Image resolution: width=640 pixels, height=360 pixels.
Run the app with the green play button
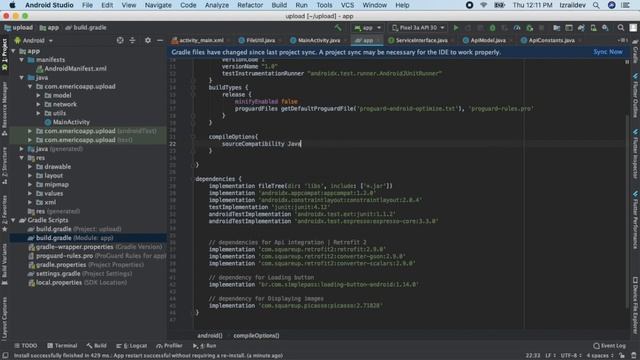coord(456,28)
